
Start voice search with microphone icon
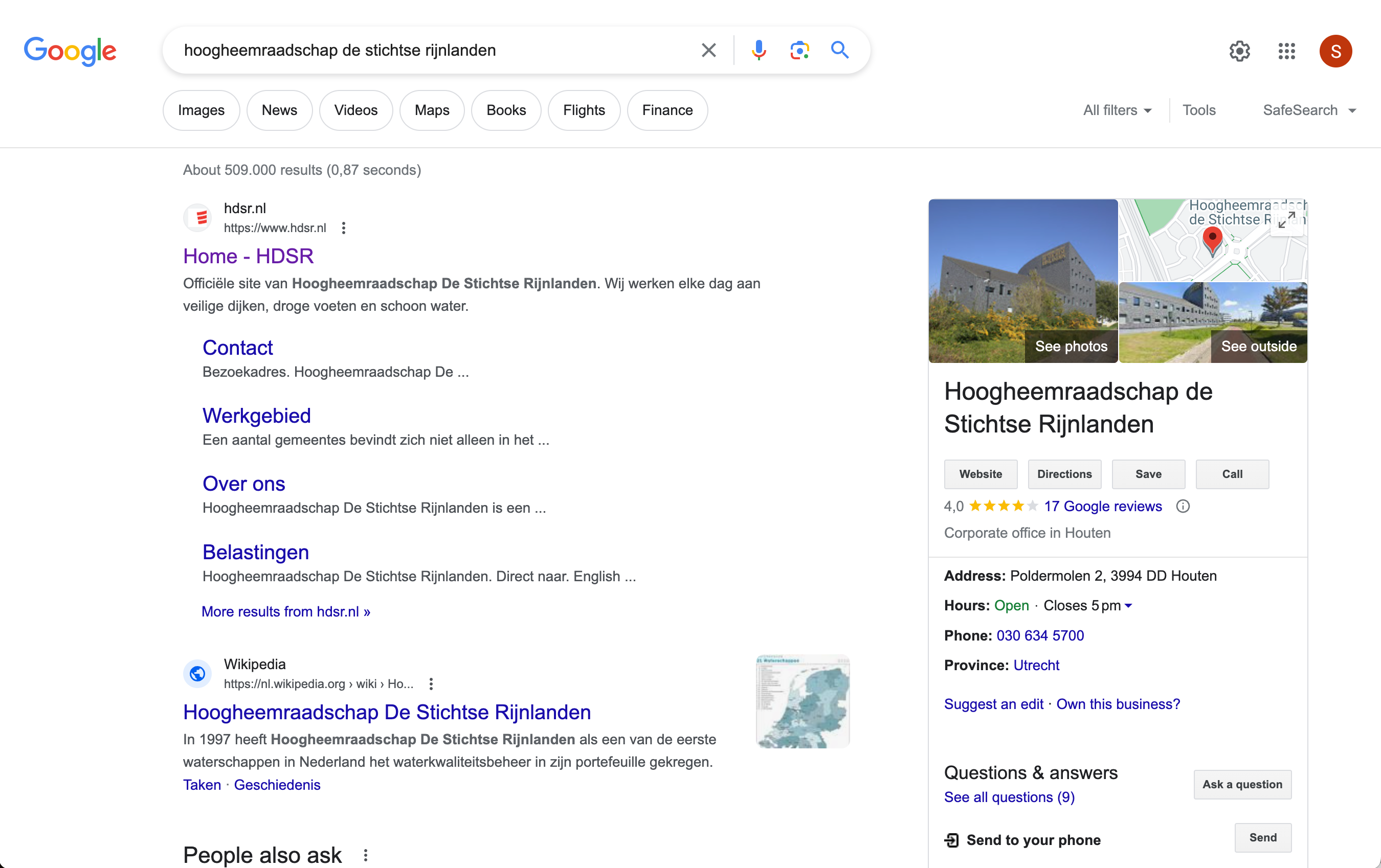click(x=758, y=51)
